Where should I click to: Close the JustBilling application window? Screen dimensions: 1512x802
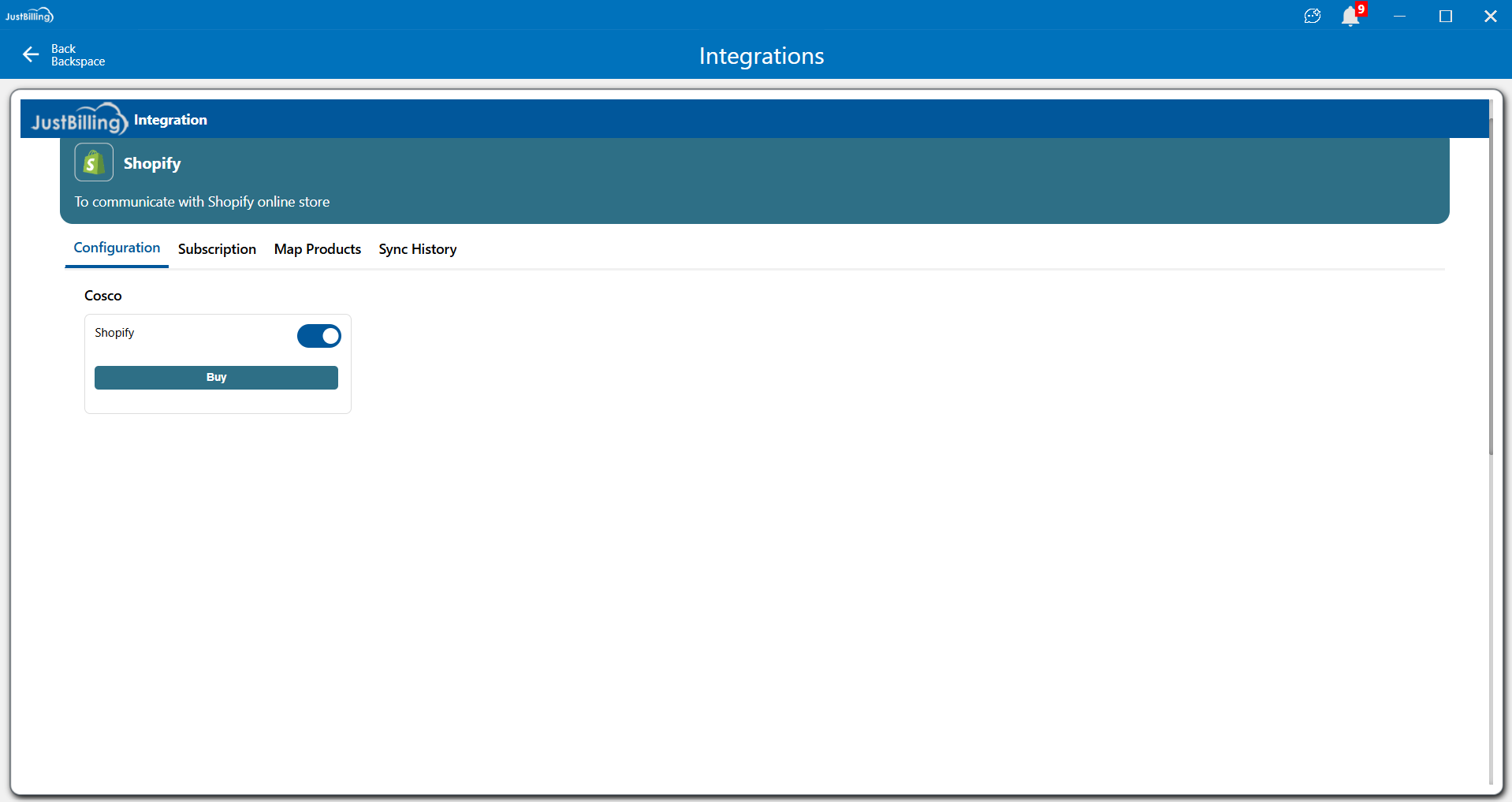pyautogui.click(x=1490, y=16)
